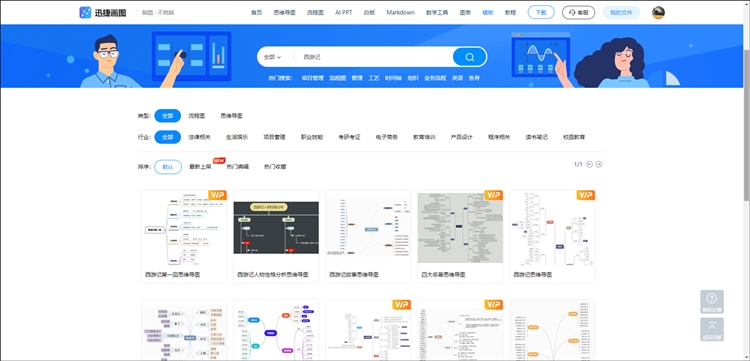Focus the search field containing 西游记
Screen dimensions: 750x361
pos(373,57)
